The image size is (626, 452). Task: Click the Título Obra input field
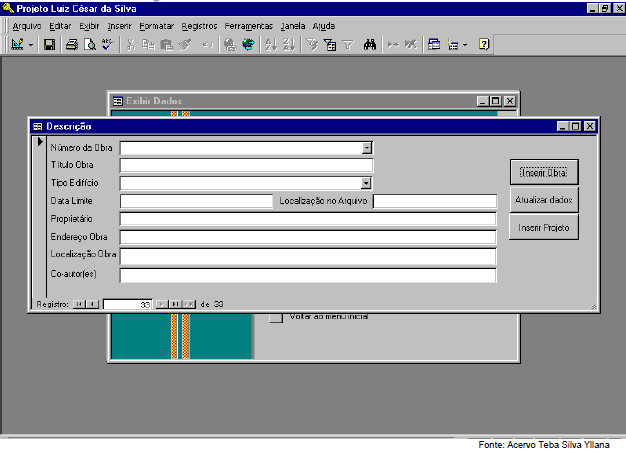pyautogui.click(x=246, y=165)
